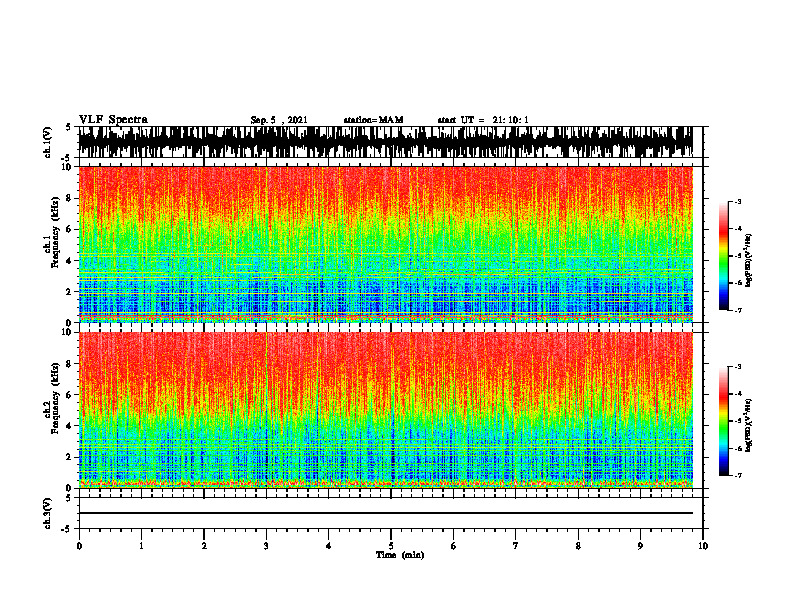Click the "VLF Spectra" plot title
792x612 pixels.
click(113, 120)
